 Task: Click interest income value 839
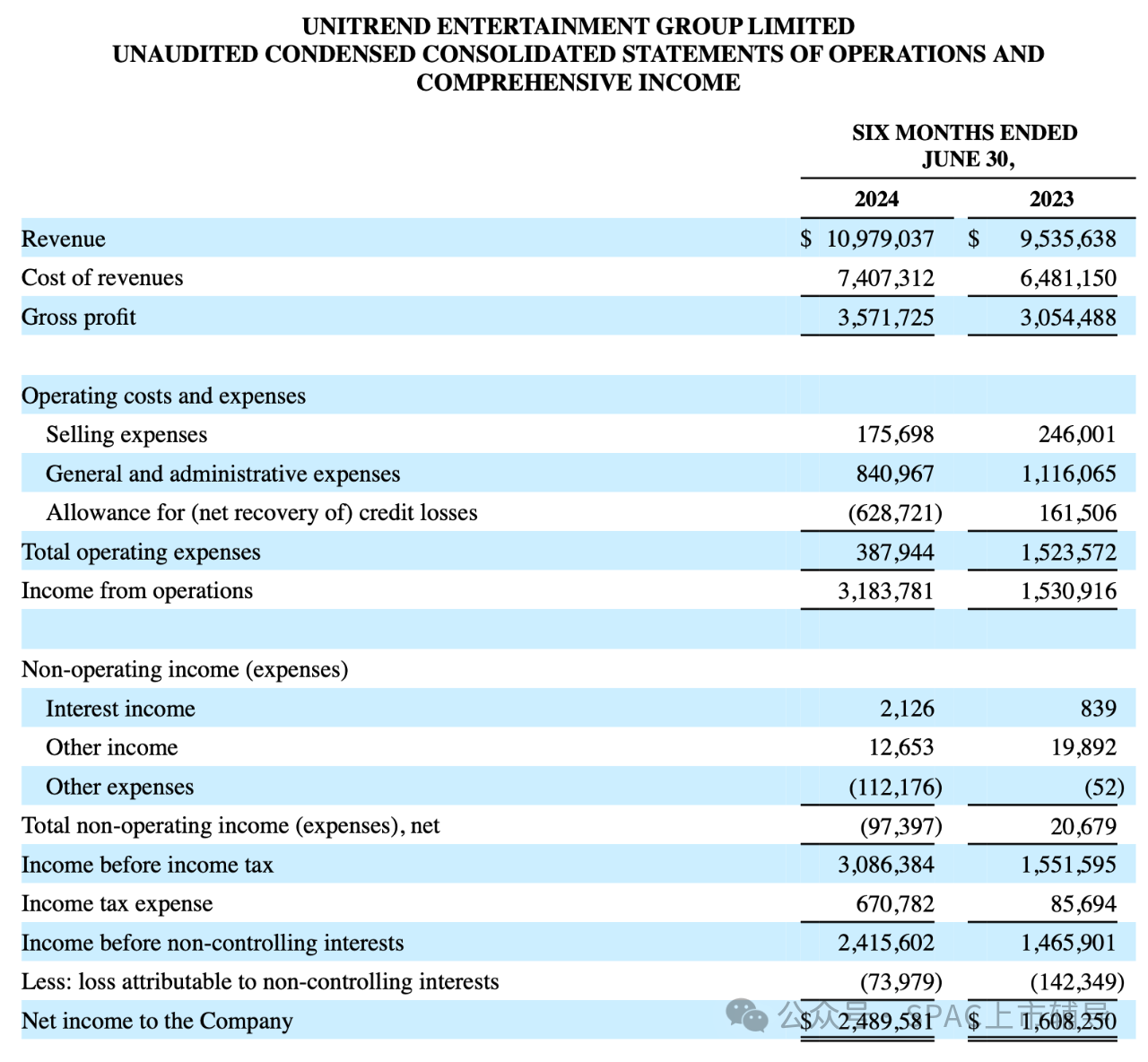[1099, 709]
